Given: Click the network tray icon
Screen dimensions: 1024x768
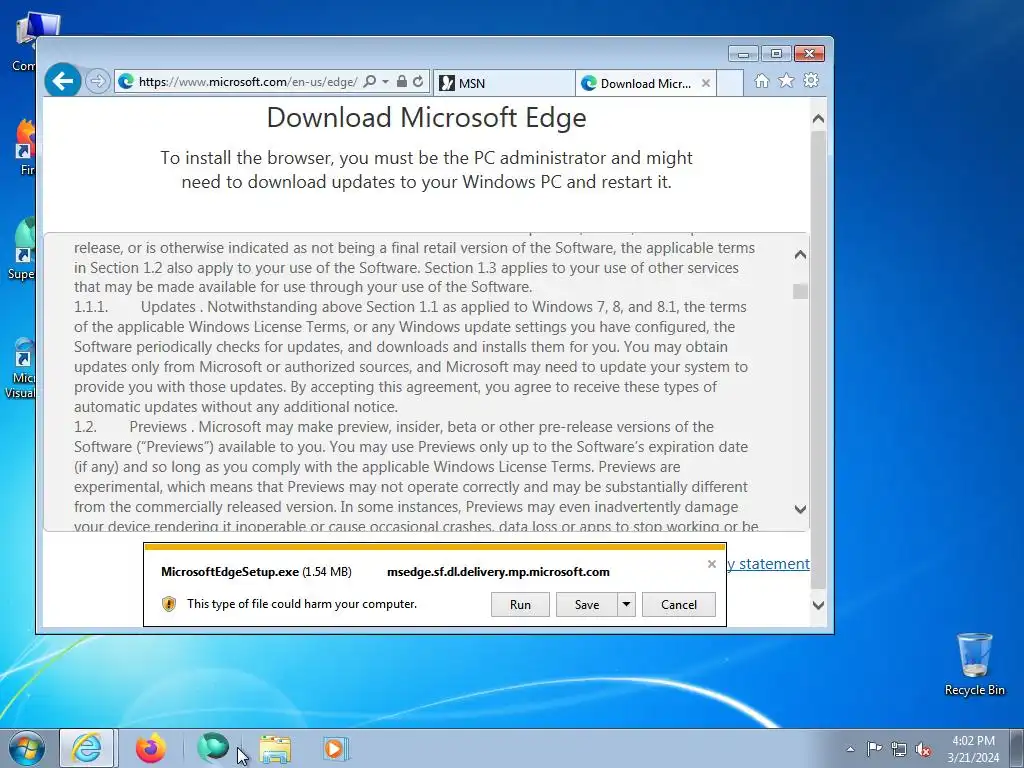Looking at the screenshot, I should (x=899, y=749).
